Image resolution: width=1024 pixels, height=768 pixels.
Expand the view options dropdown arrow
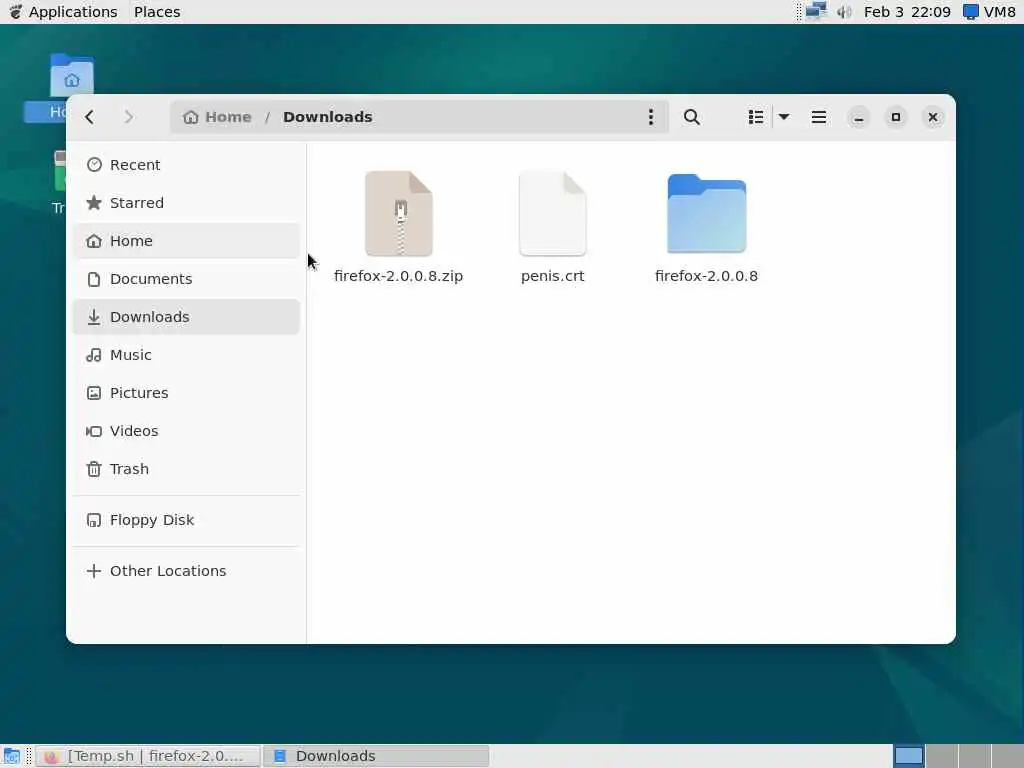click(x=784, y=117)
